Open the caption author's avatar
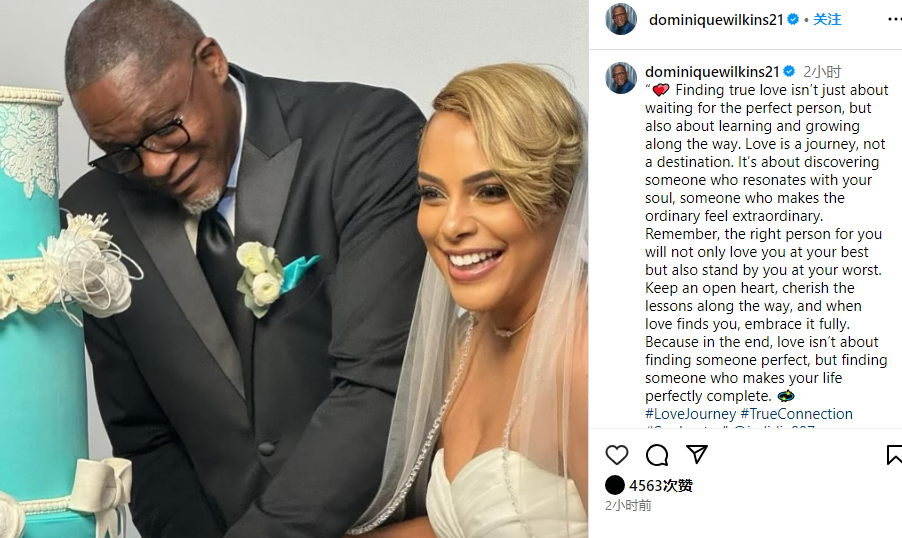This screenshot has width=902, height=538. [x=621, y=78]
